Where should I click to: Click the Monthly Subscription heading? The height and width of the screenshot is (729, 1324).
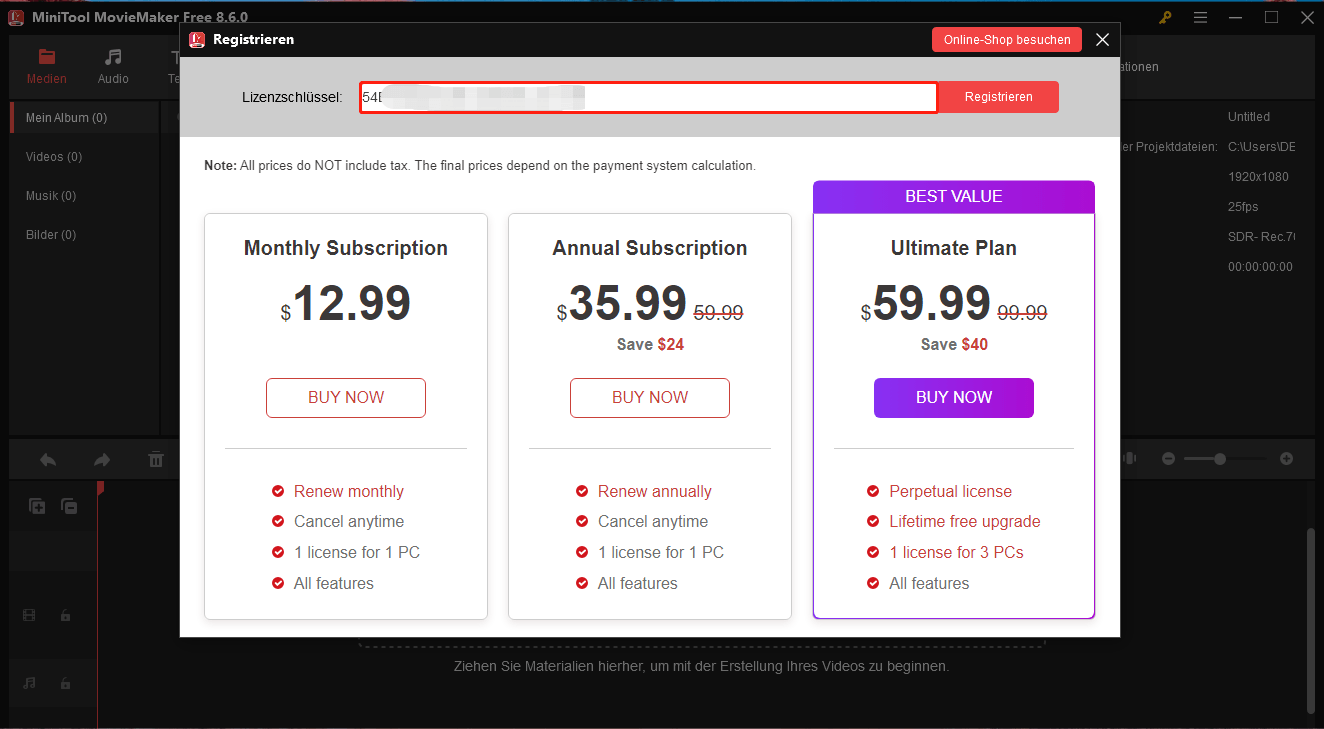346,248
